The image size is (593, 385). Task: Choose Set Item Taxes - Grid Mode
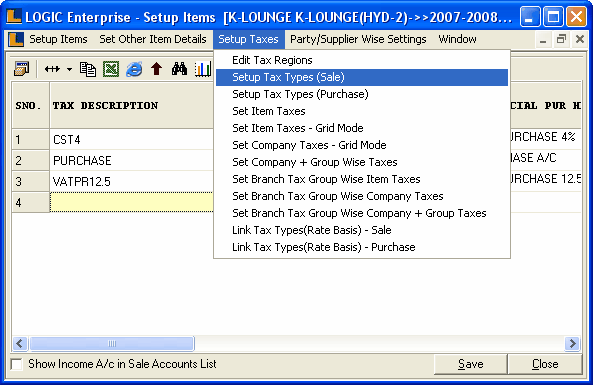362,128
